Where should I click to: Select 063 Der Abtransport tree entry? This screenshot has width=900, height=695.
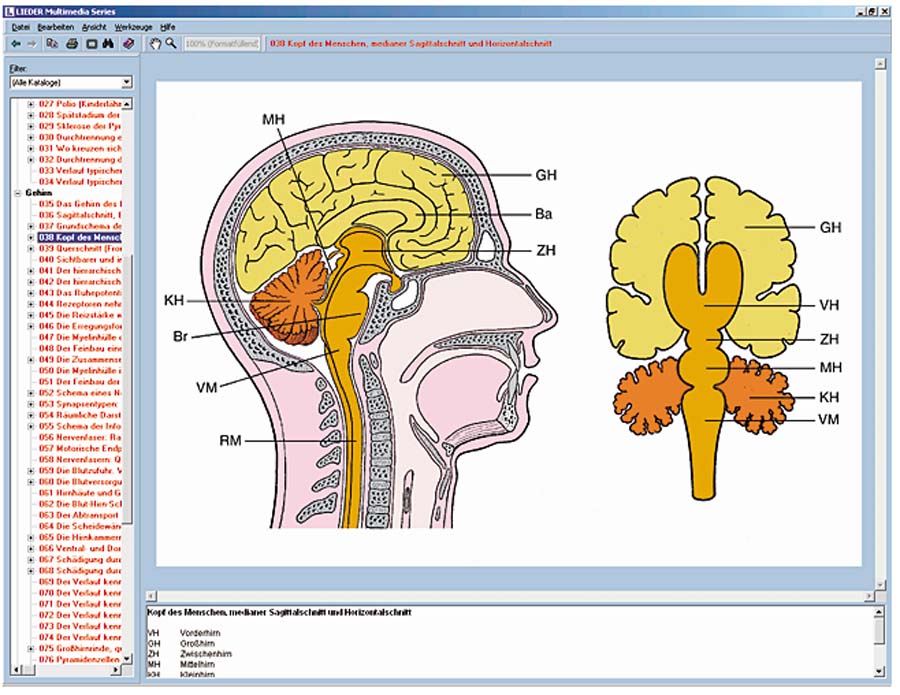pyautogui.click(x=80, y=515)
